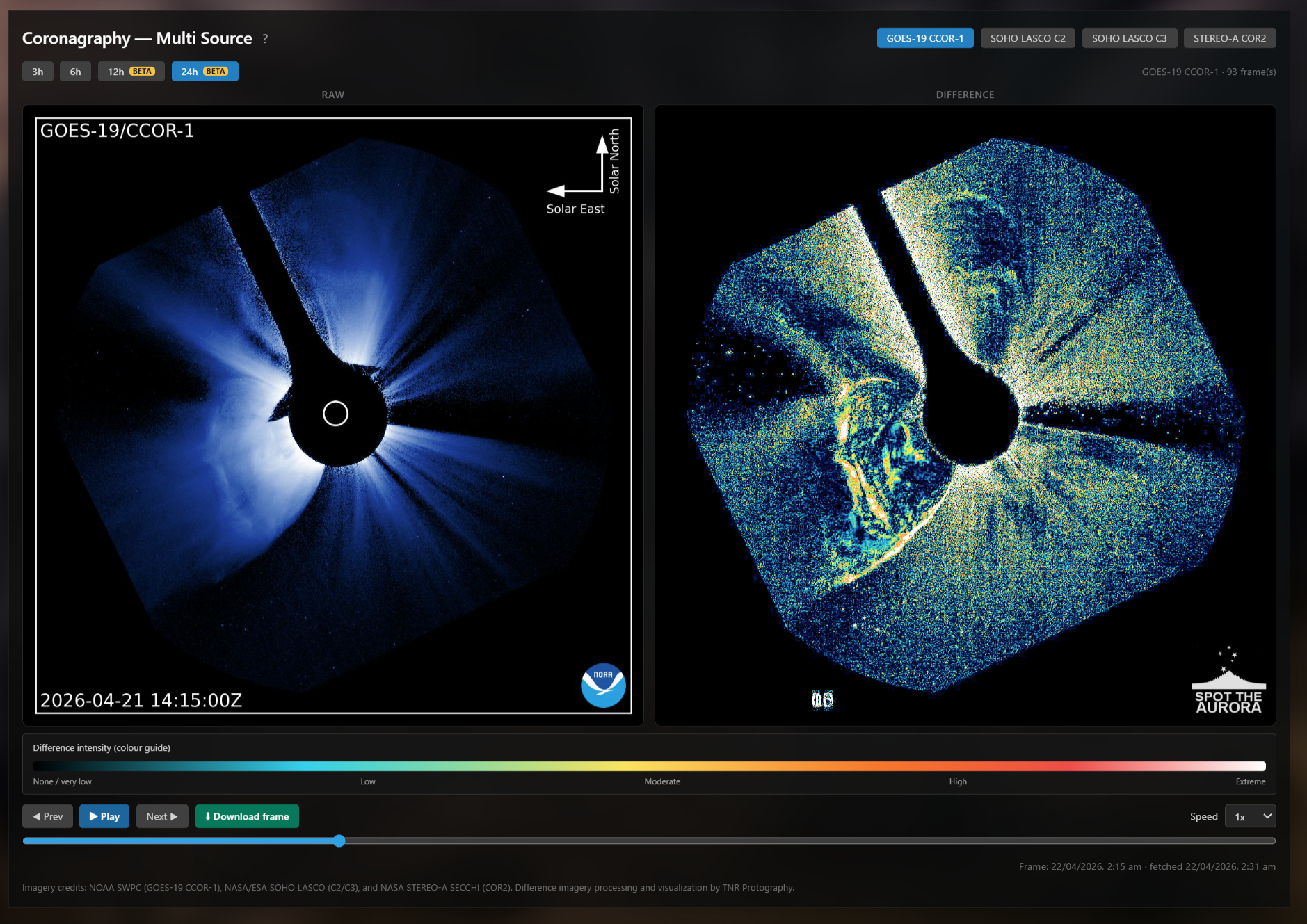Click the Spot The Aurora logo

click(x=1228, y=680)
